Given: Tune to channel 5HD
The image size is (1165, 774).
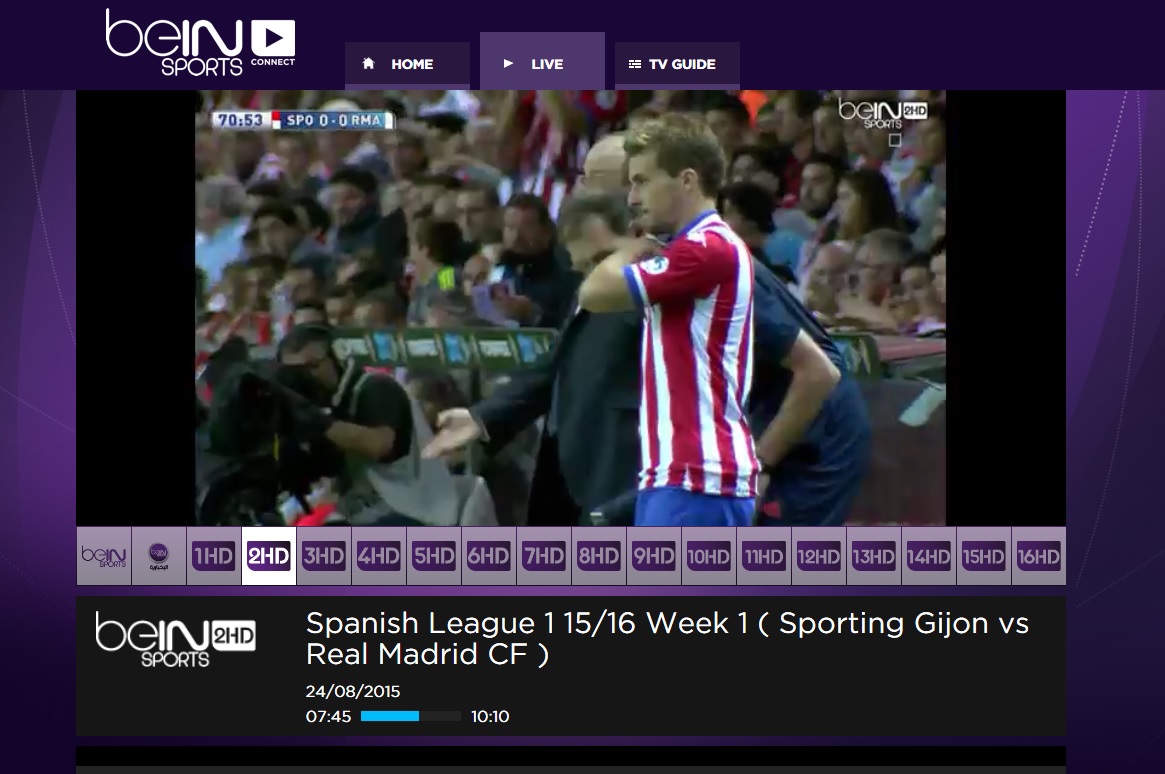Looking at the screenshot, I should pos(434,556).
